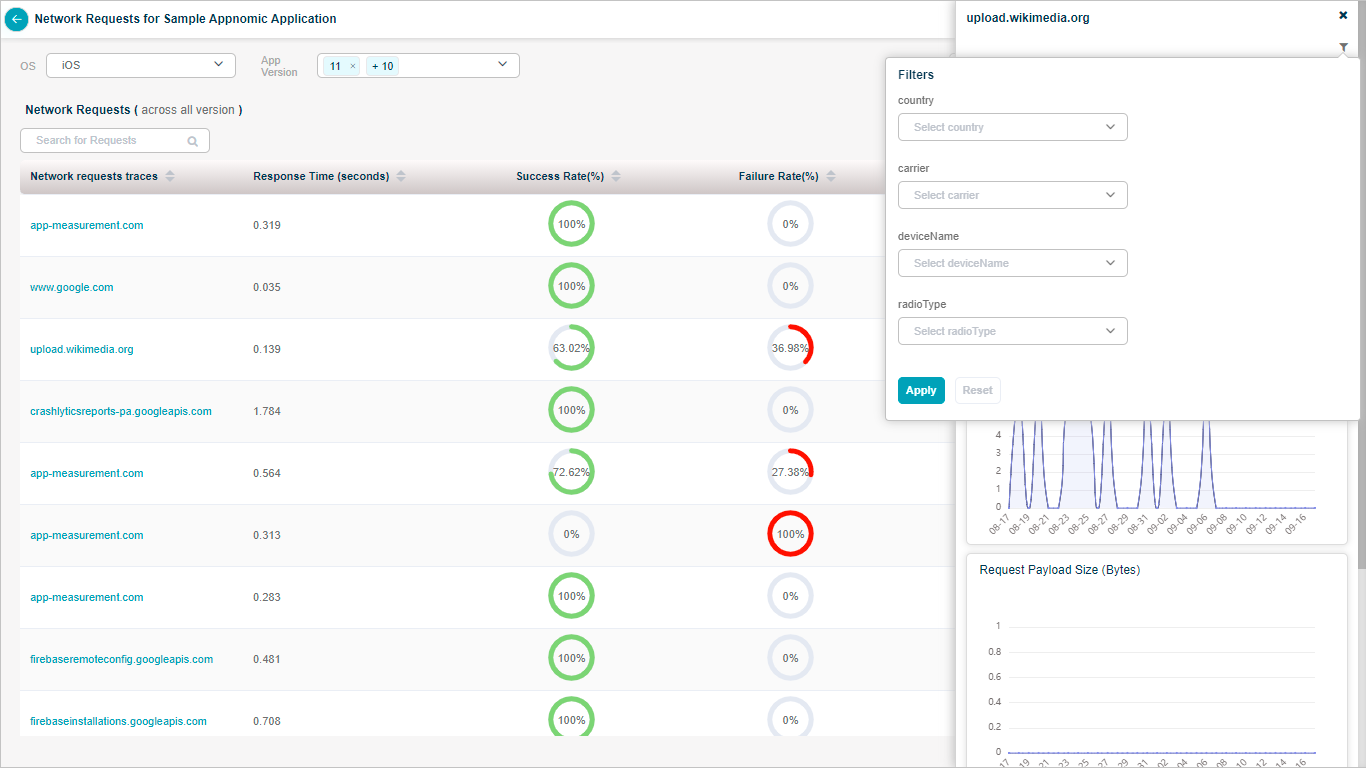Image resolution: width=1366 pixels, height=768 pixels.
Task: Sort by Response Time column
Action: pyautogui.click(x=401, y=176)
